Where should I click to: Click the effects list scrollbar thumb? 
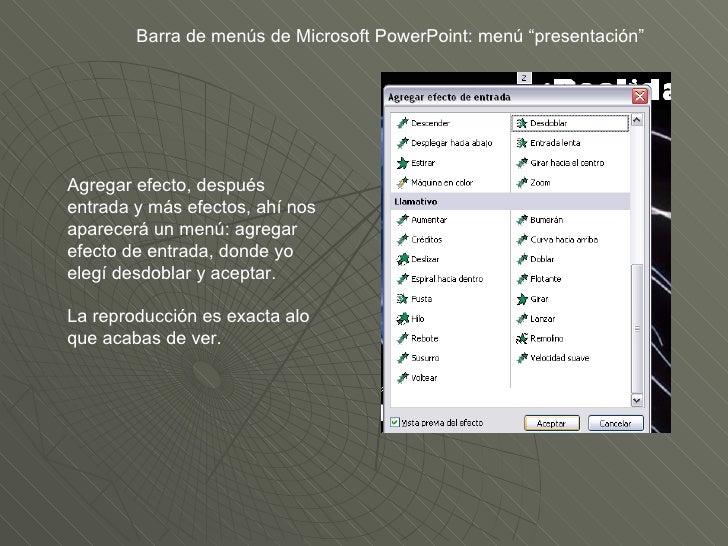point(637,329)
